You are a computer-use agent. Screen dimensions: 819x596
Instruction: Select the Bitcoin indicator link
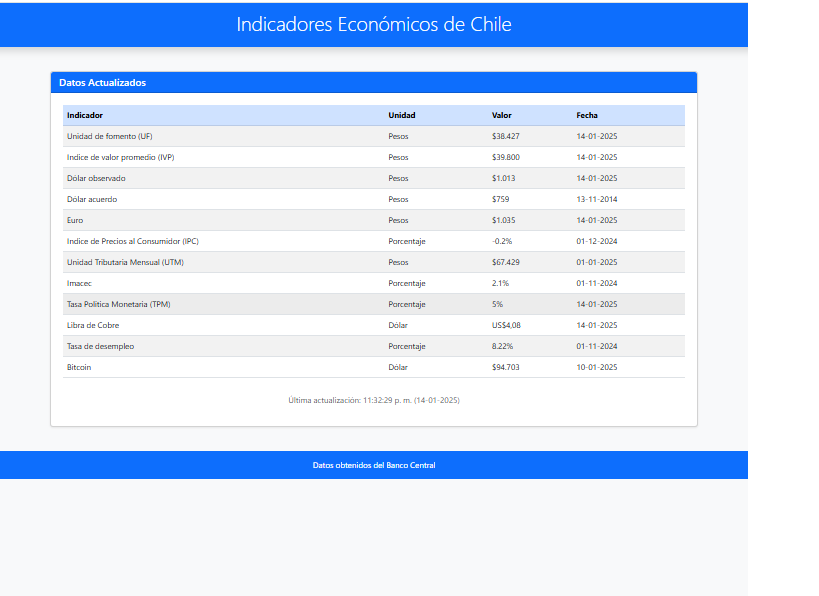[x=77, y=367]
